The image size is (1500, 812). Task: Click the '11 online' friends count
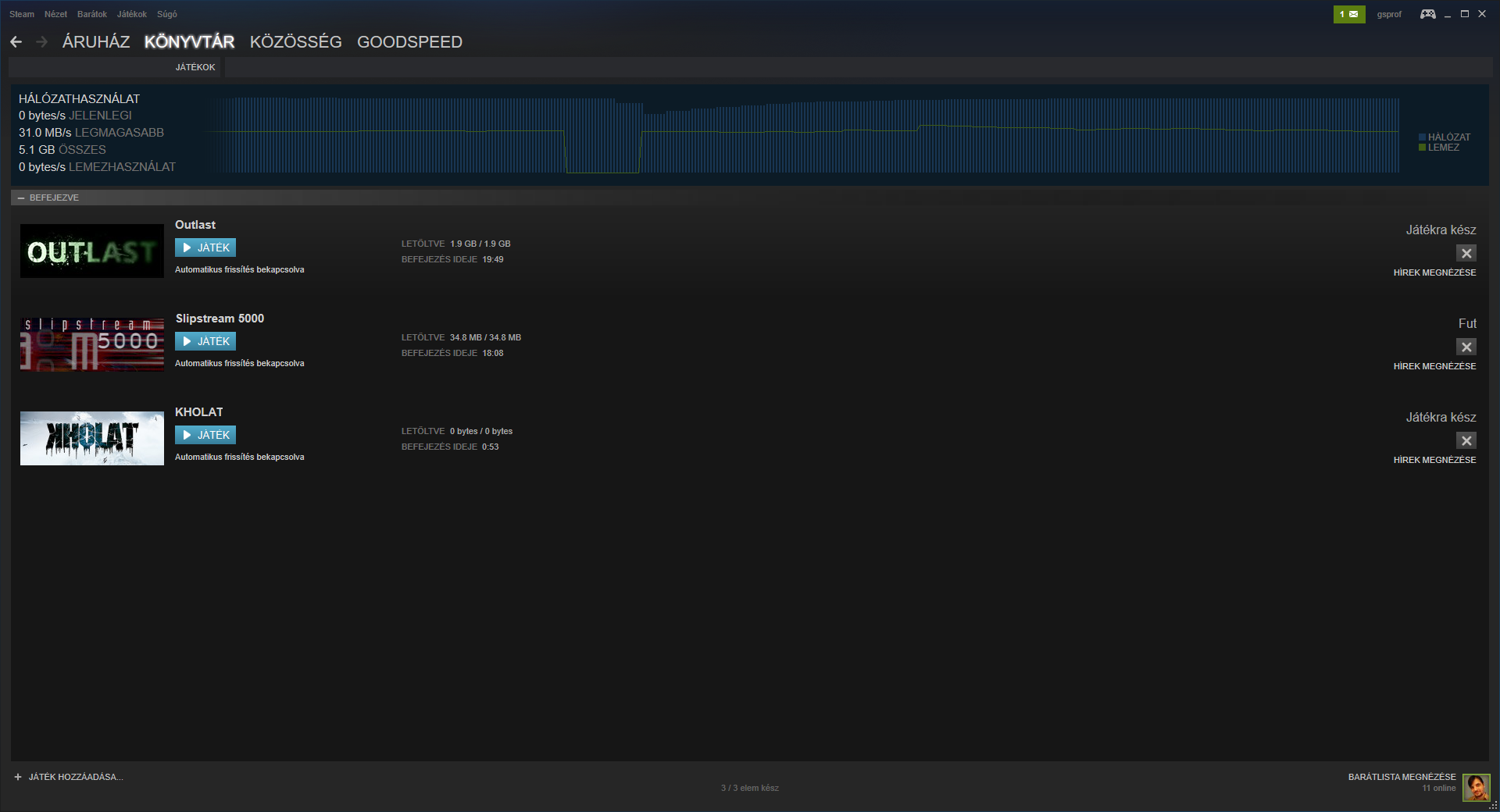pos(1439,788)
